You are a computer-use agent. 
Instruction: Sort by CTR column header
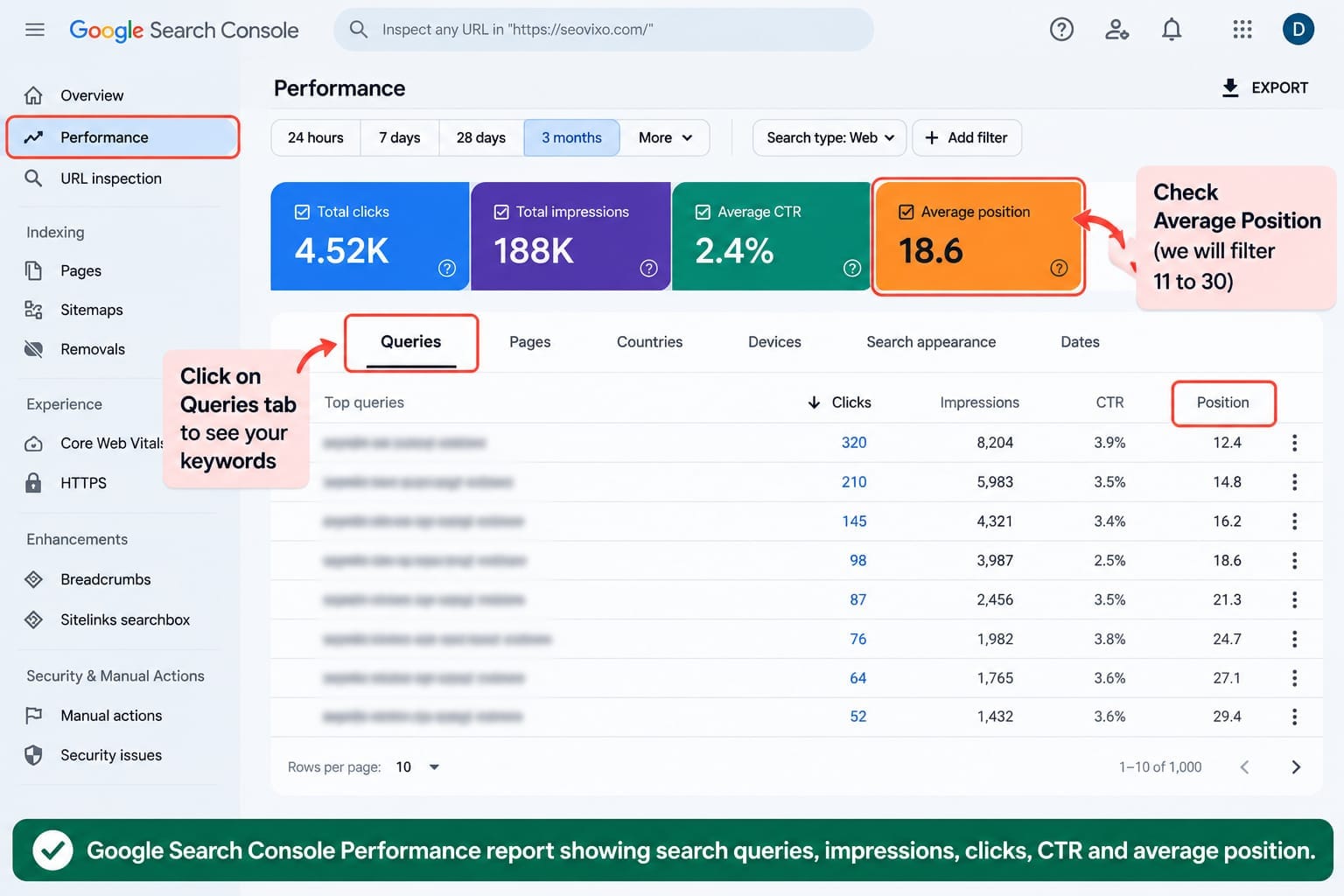click(1109, 402)
